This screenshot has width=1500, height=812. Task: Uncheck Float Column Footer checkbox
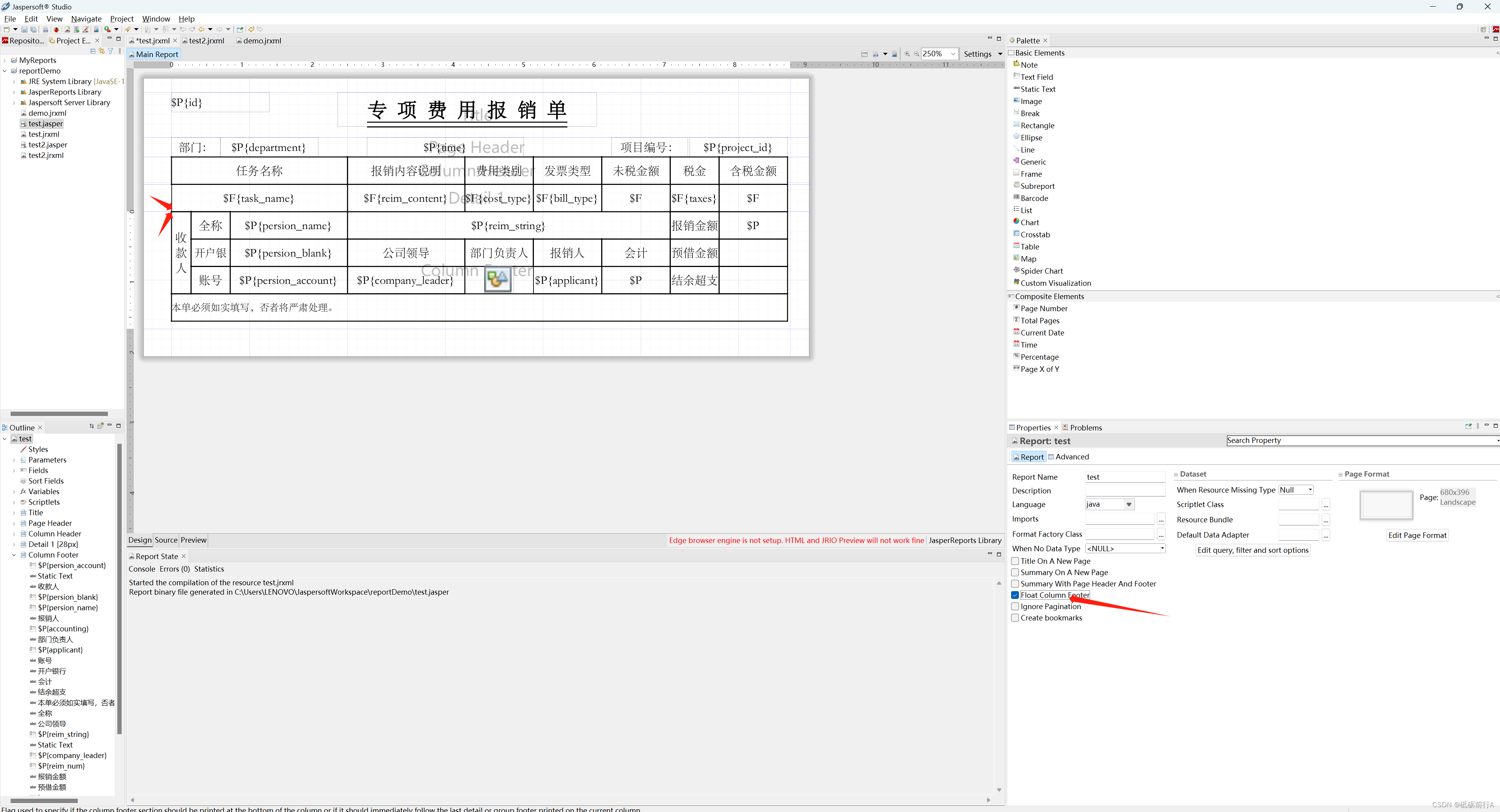point(1015,595)
